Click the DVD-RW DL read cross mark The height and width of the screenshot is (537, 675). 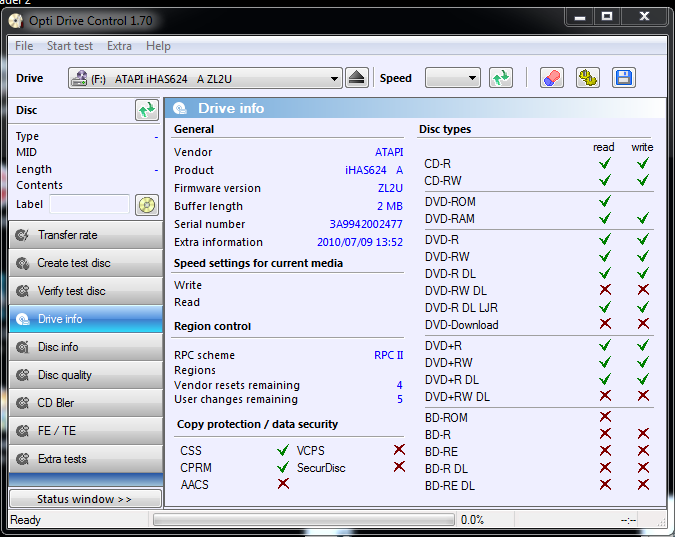click(605, 290)
